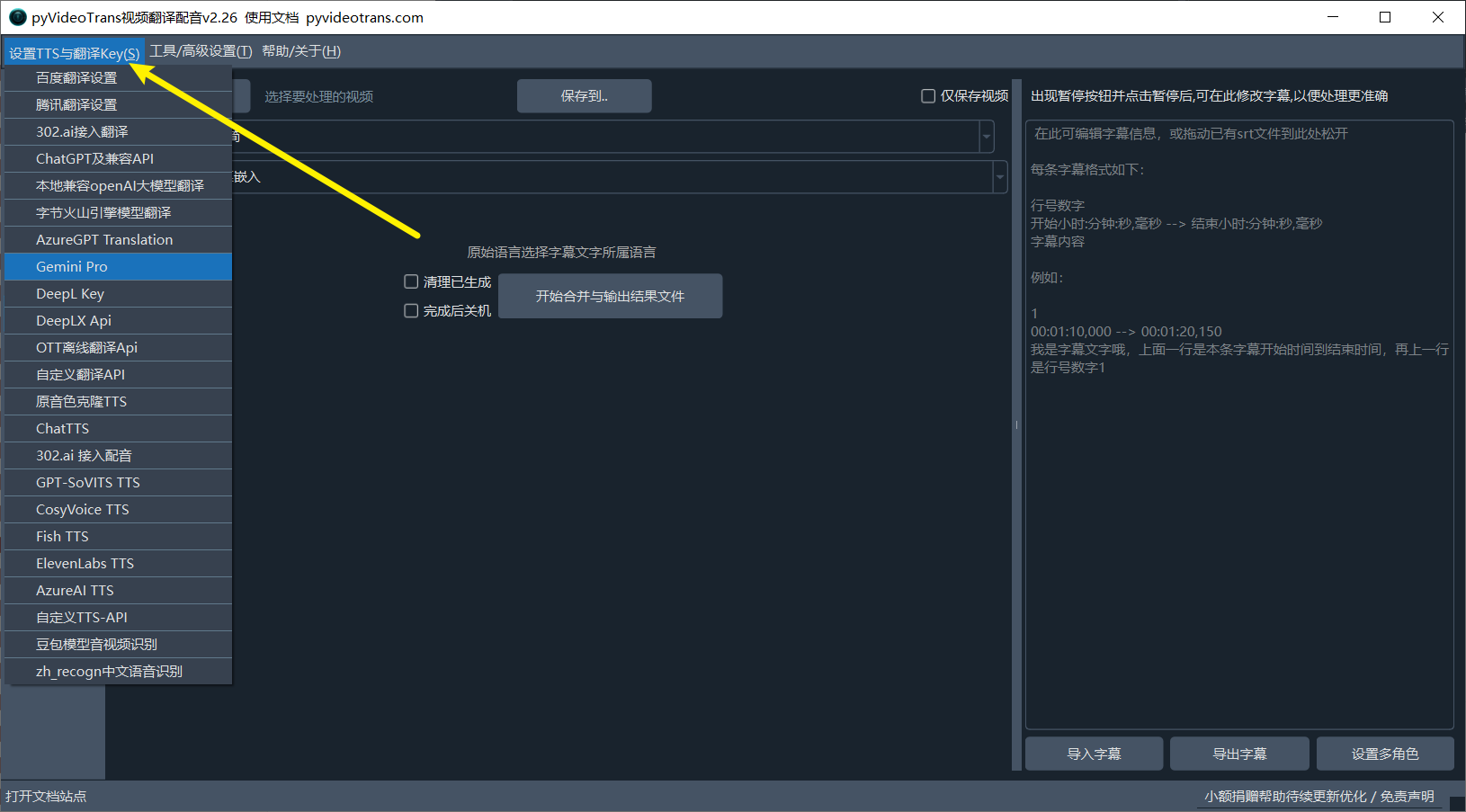Viewport: 1466px width, 812px height.
Task: Click the 导入字幕 button
Action: (1094, 754)
